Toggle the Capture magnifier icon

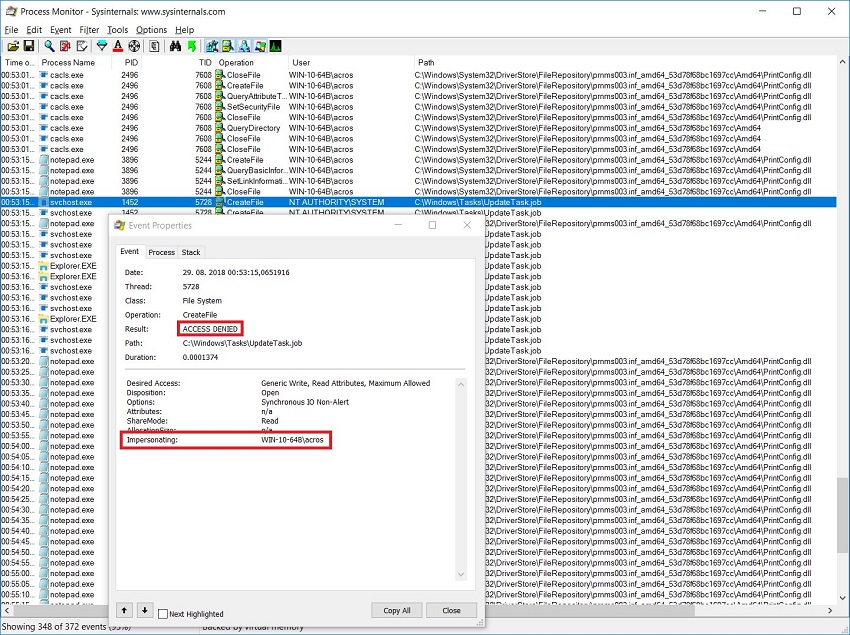pyautogui.click(x=49, y=46)
